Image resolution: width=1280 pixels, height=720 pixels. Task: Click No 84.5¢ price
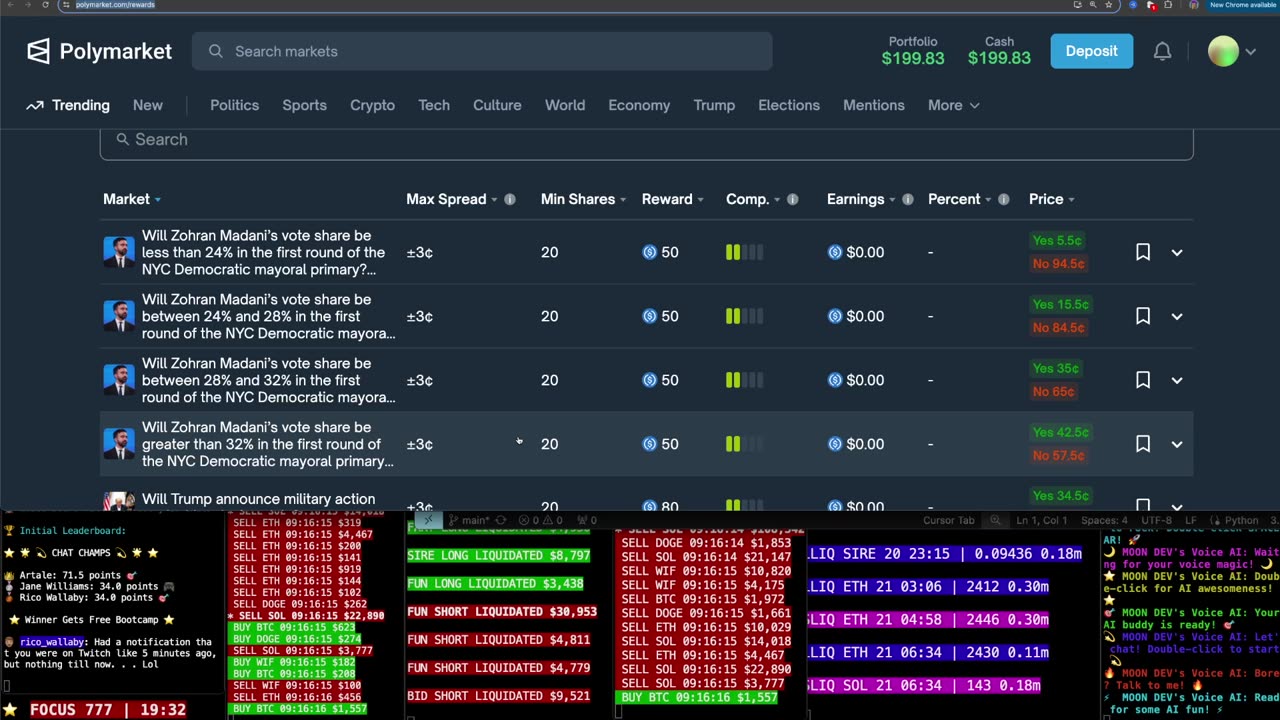coord(1058,328)
